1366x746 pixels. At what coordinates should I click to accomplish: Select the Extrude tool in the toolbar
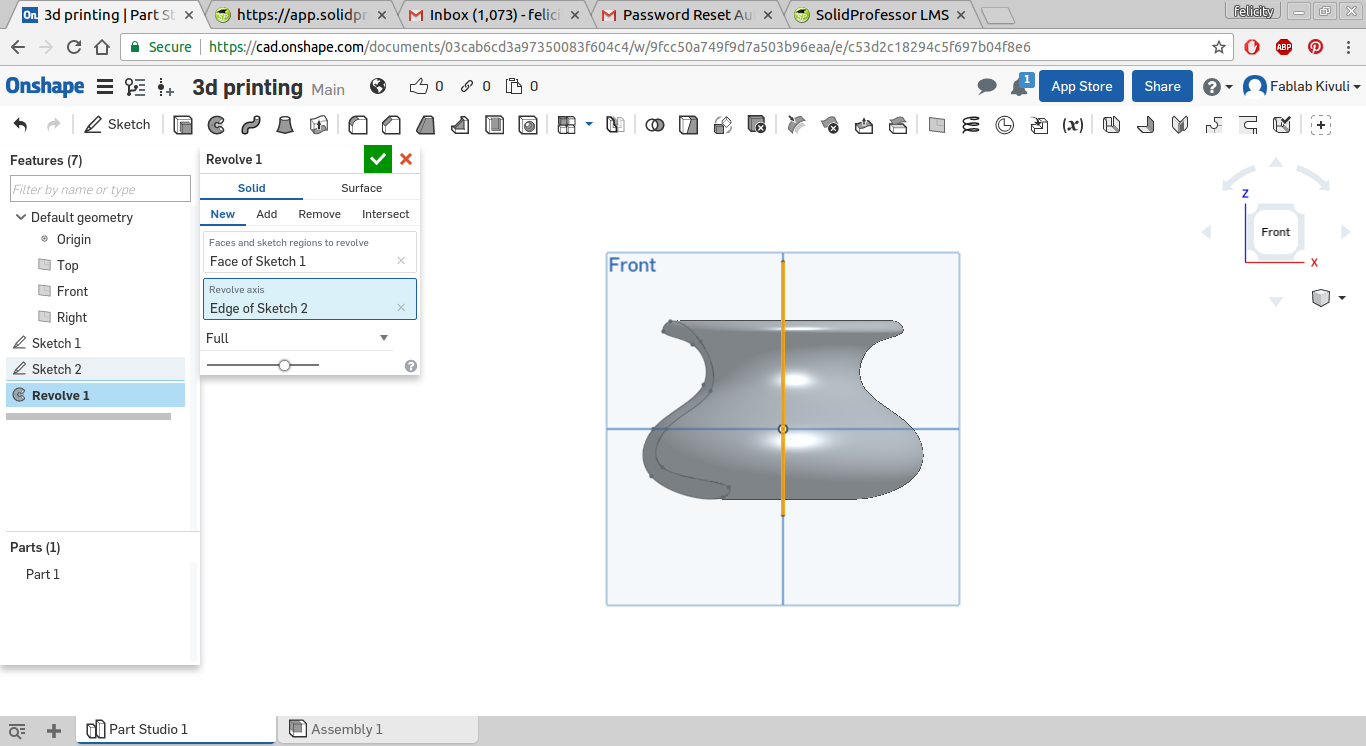pyautogui.click(x=183, y=125)
